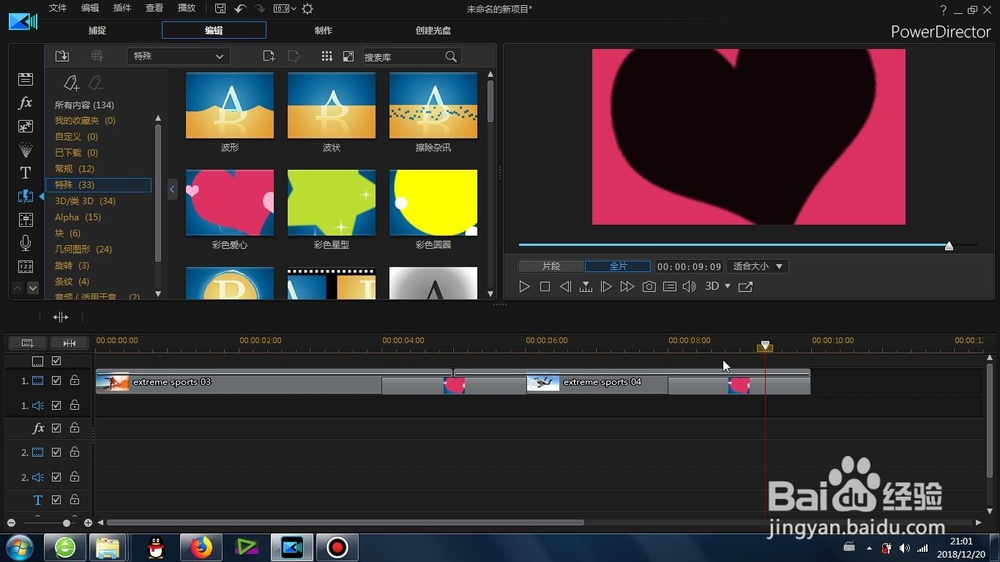
Task: Click the library grid view icon
Action: click(x=327, y=56)
